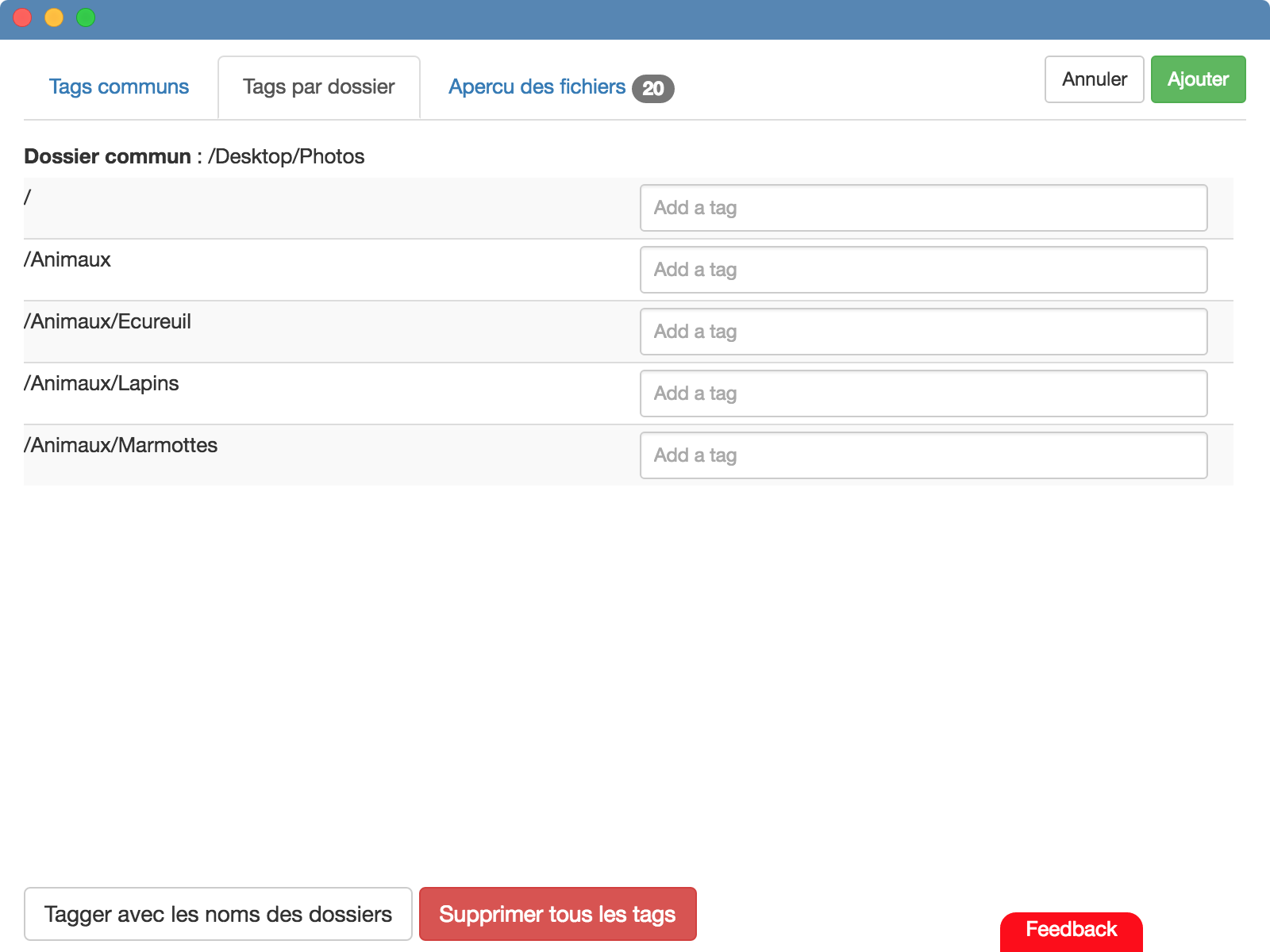The width and height of the screenshot is (1270, 952).
Task: Select the /Animaux folder row
Action: point(67,259)
